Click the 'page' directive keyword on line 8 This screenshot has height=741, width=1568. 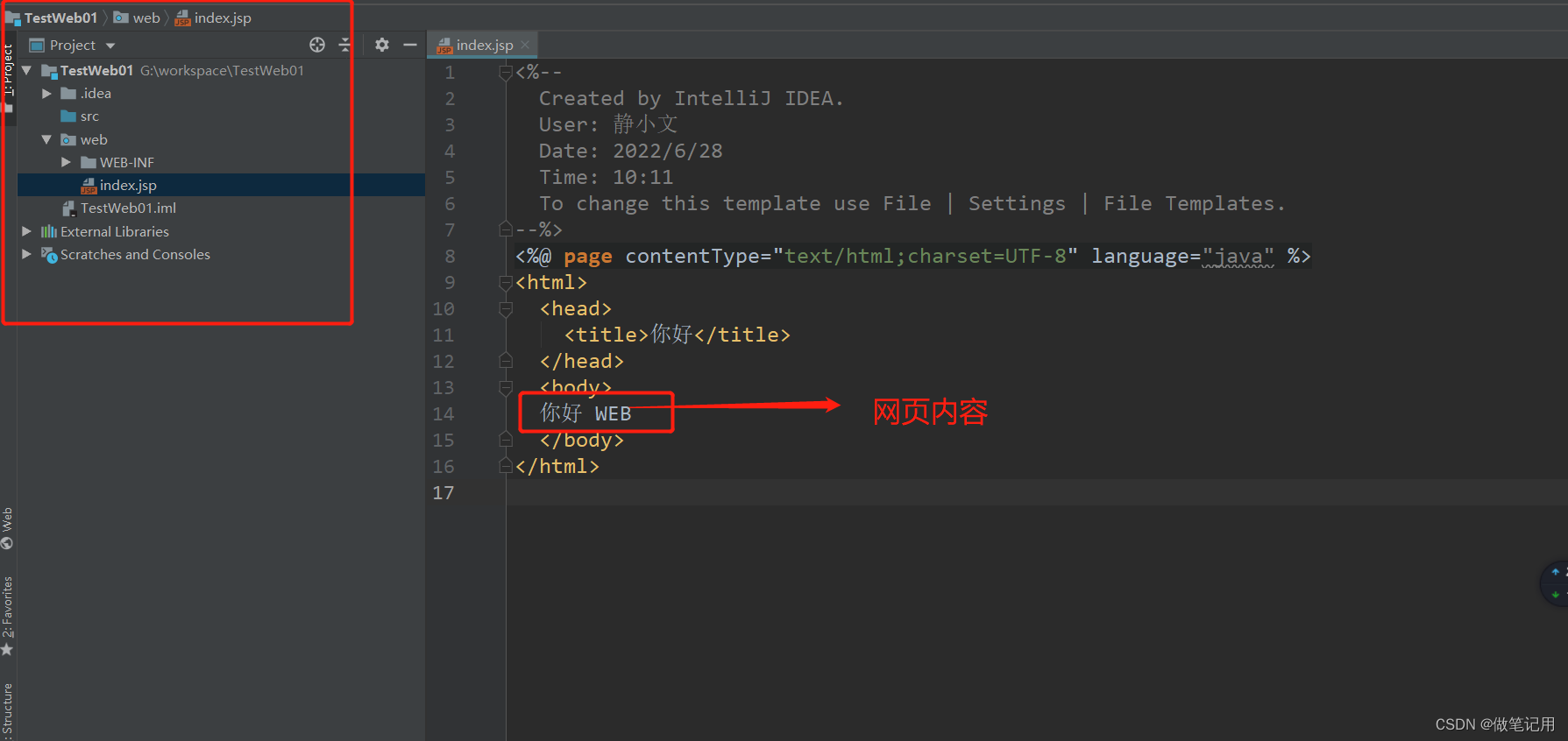pyautogui.click(x=587, y=257)
